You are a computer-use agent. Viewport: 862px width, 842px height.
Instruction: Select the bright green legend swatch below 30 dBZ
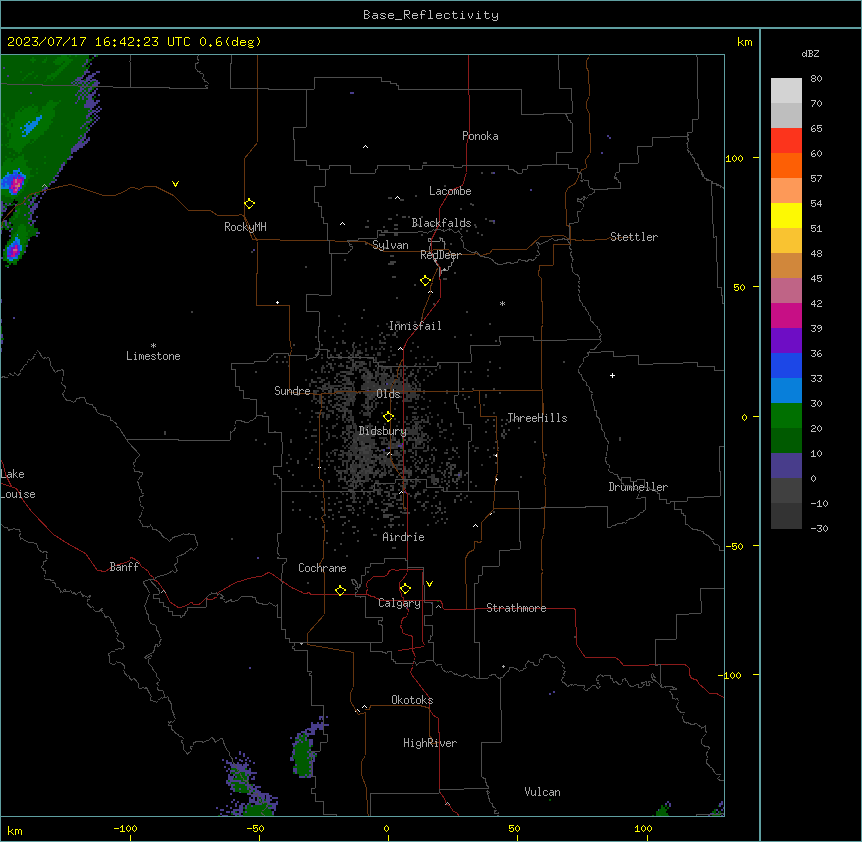786,416
